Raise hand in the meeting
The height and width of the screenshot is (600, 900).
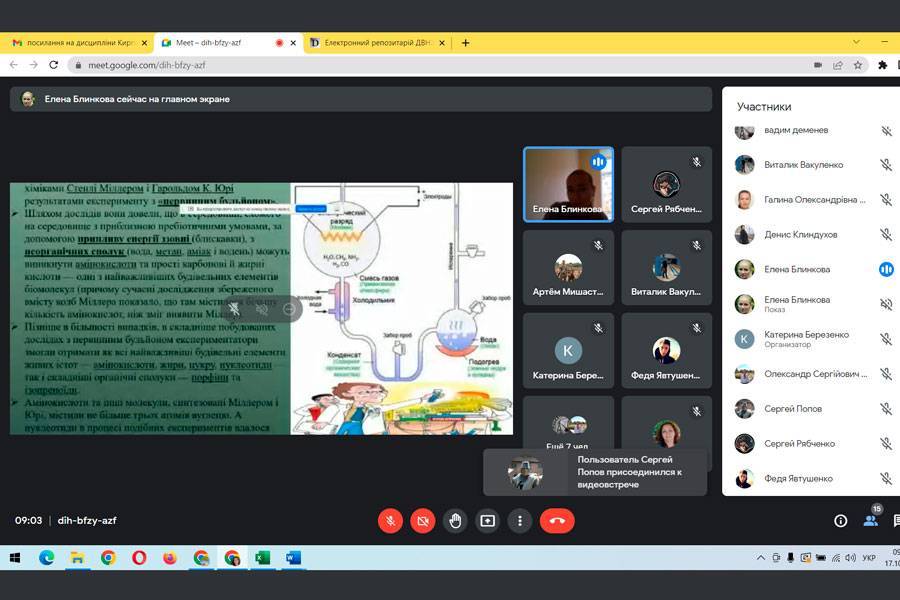(455, 521)
